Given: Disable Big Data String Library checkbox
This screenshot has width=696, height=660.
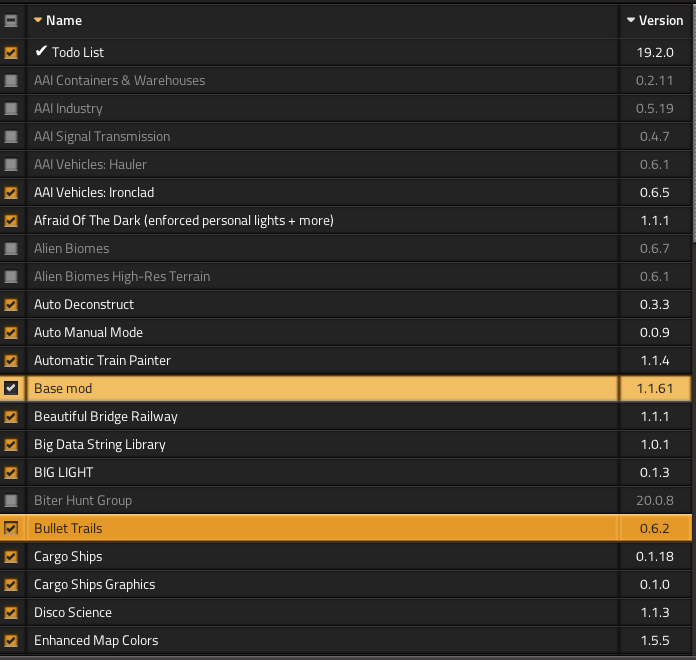Looking at the screenshot, I should 11,444.
